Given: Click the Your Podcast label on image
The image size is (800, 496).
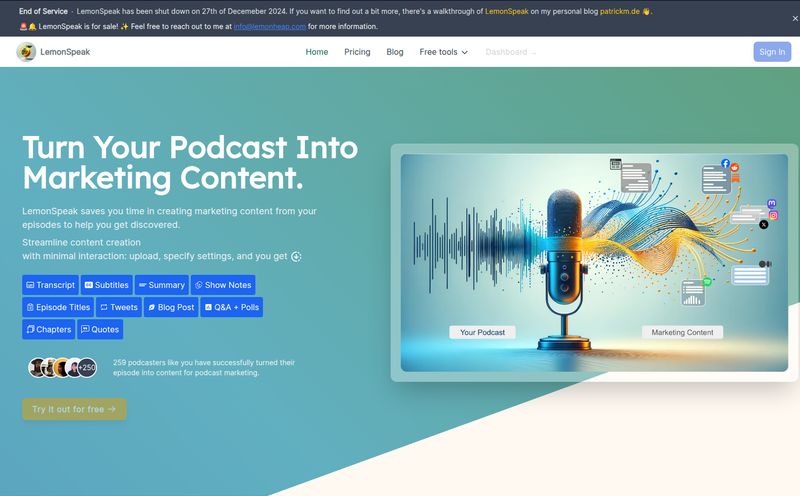Looking at the screenshot, I should [482, 332].
